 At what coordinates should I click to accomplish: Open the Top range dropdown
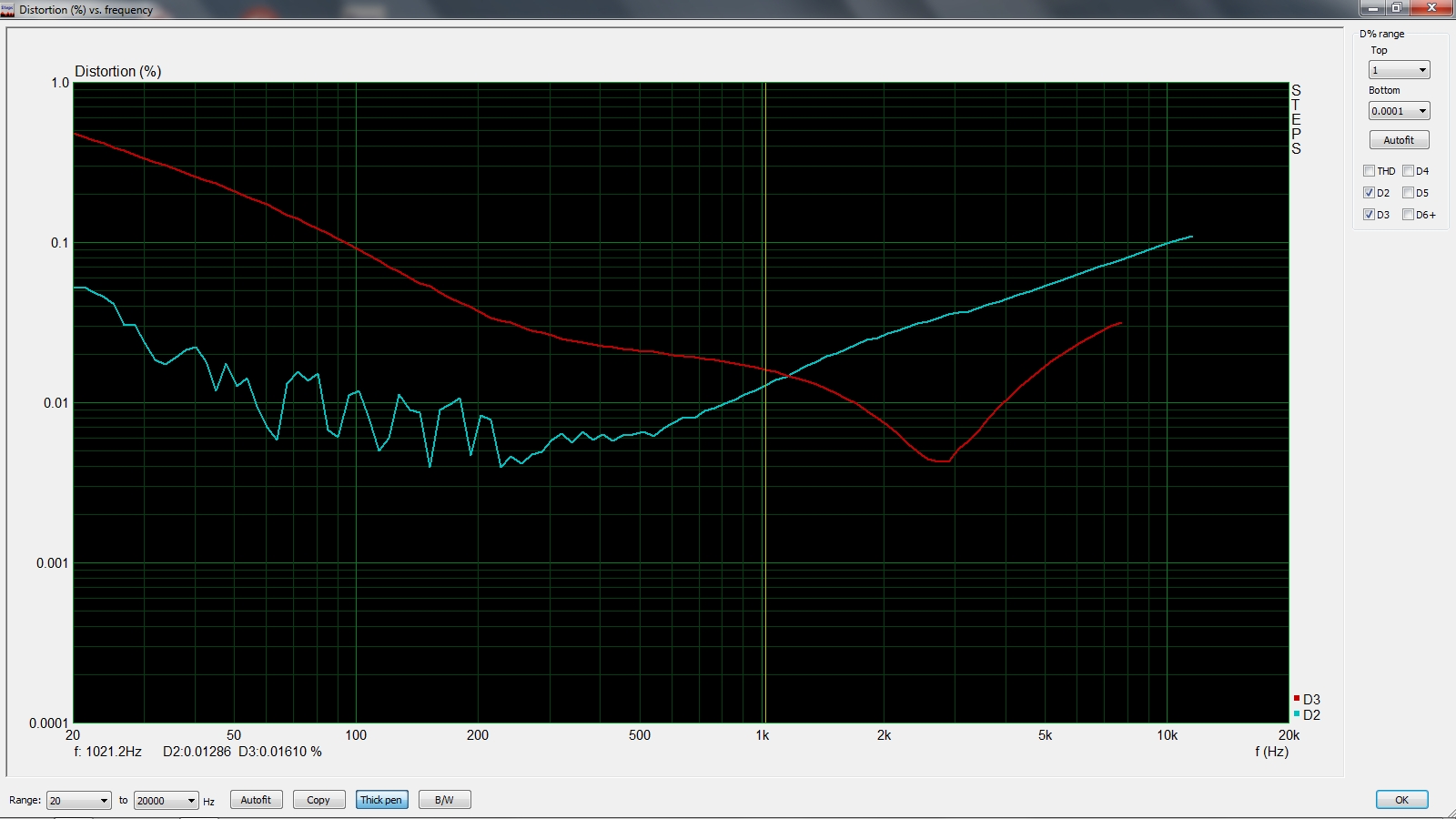tap(1400, 70)
